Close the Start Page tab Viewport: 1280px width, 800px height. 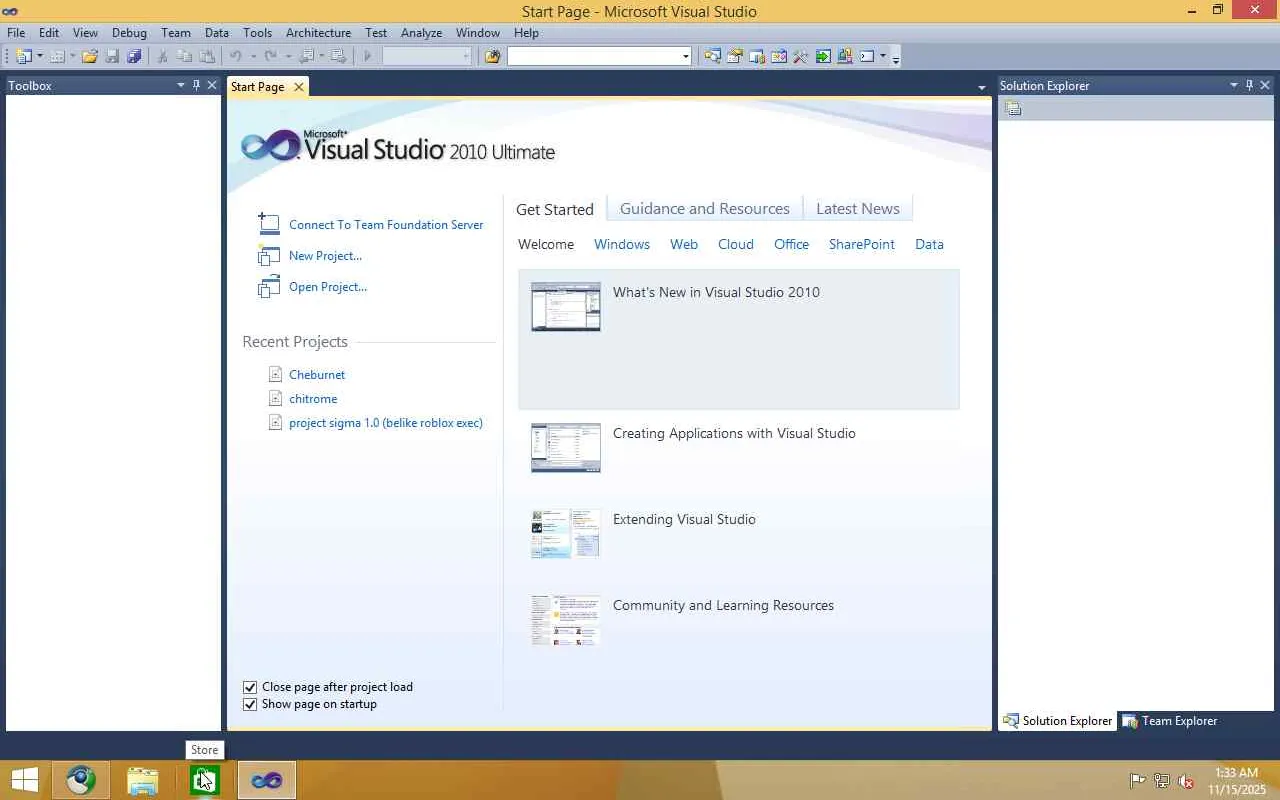pyautogui.click(x=298, y=87)
